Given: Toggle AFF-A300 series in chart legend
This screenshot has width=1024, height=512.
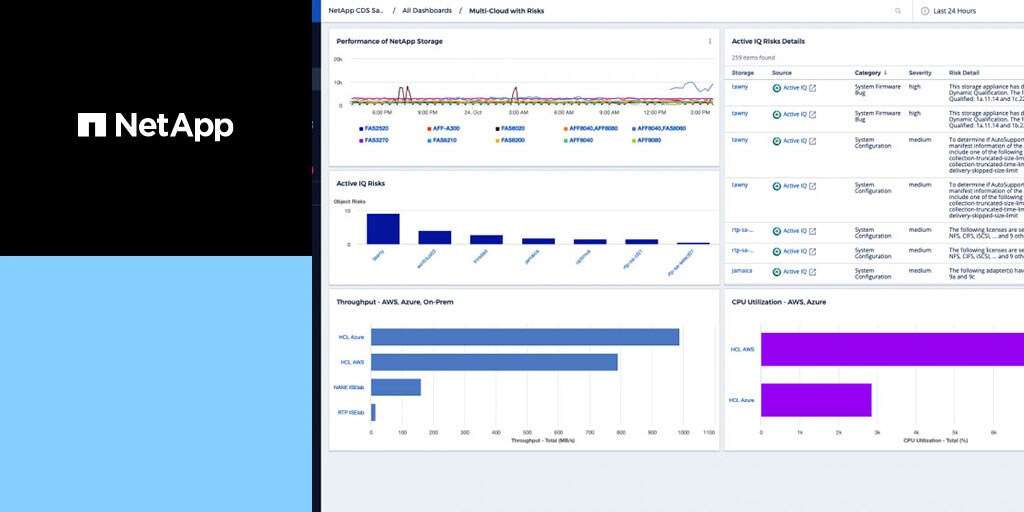Looking at the screenshot, I should (x=446, y=128).
